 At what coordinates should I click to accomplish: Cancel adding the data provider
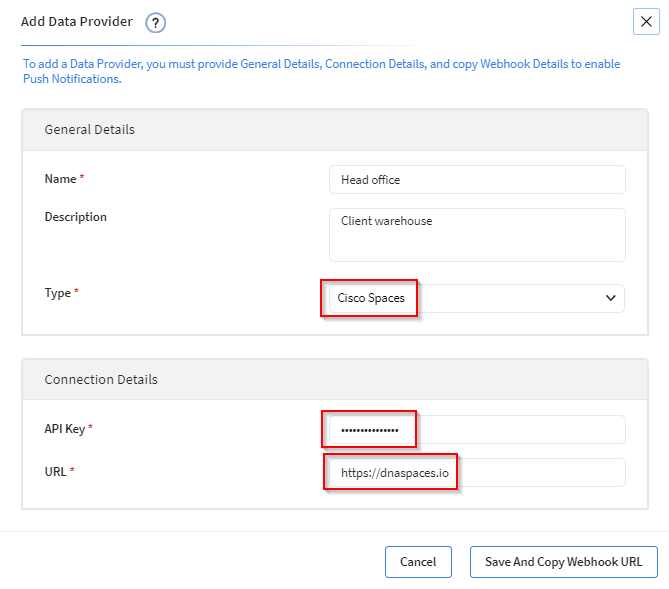tap(418, 562)
